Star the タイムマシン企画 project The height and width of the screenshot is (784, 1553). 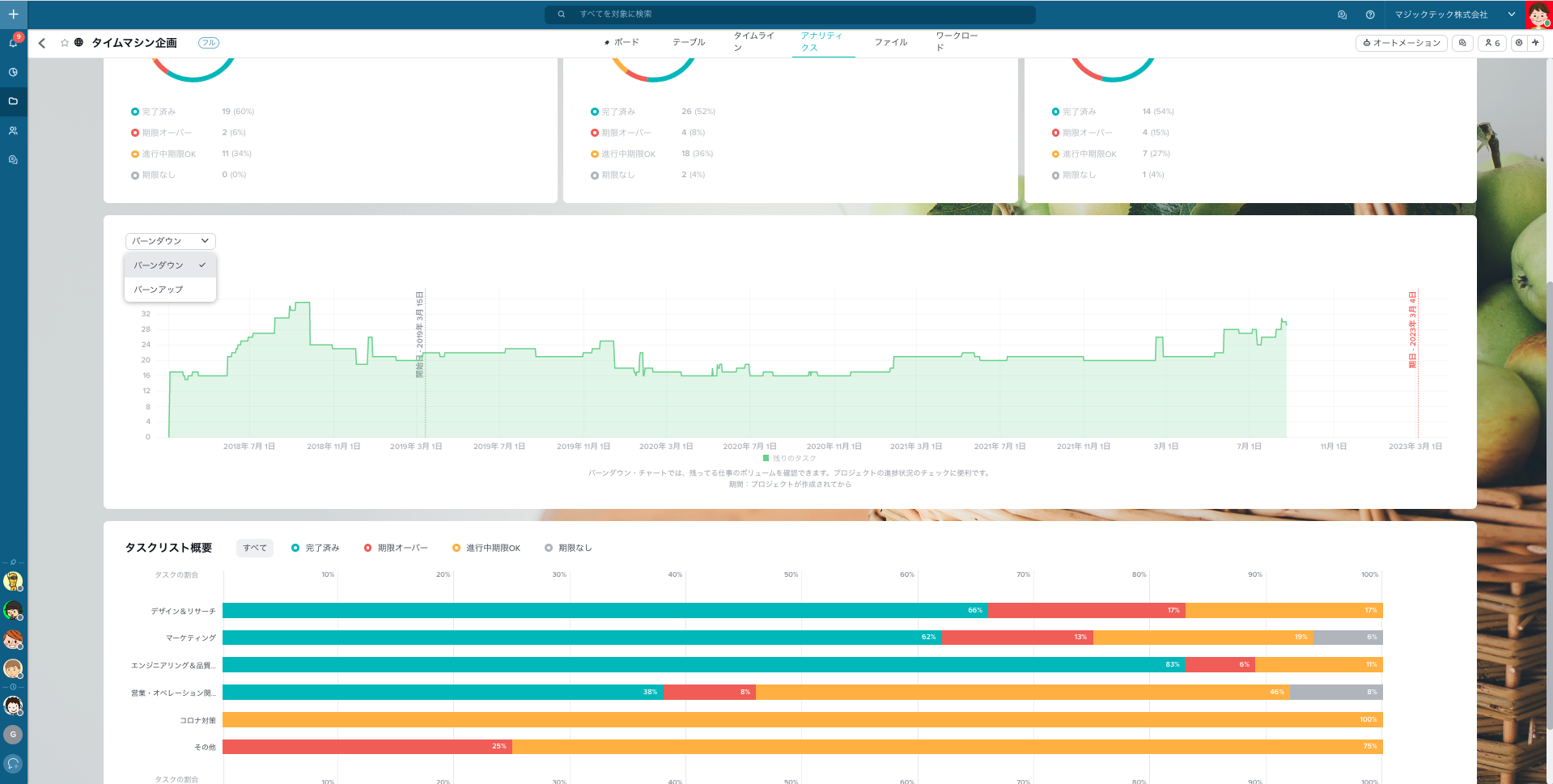pyautogui.click(x=65, y=43)
